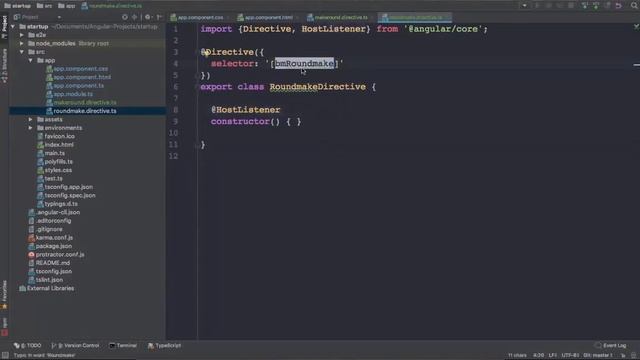Click the karma.conf.js file icon
Viewport: 640px width, 360px height.
pyautogui.click(x=31, y=238)
